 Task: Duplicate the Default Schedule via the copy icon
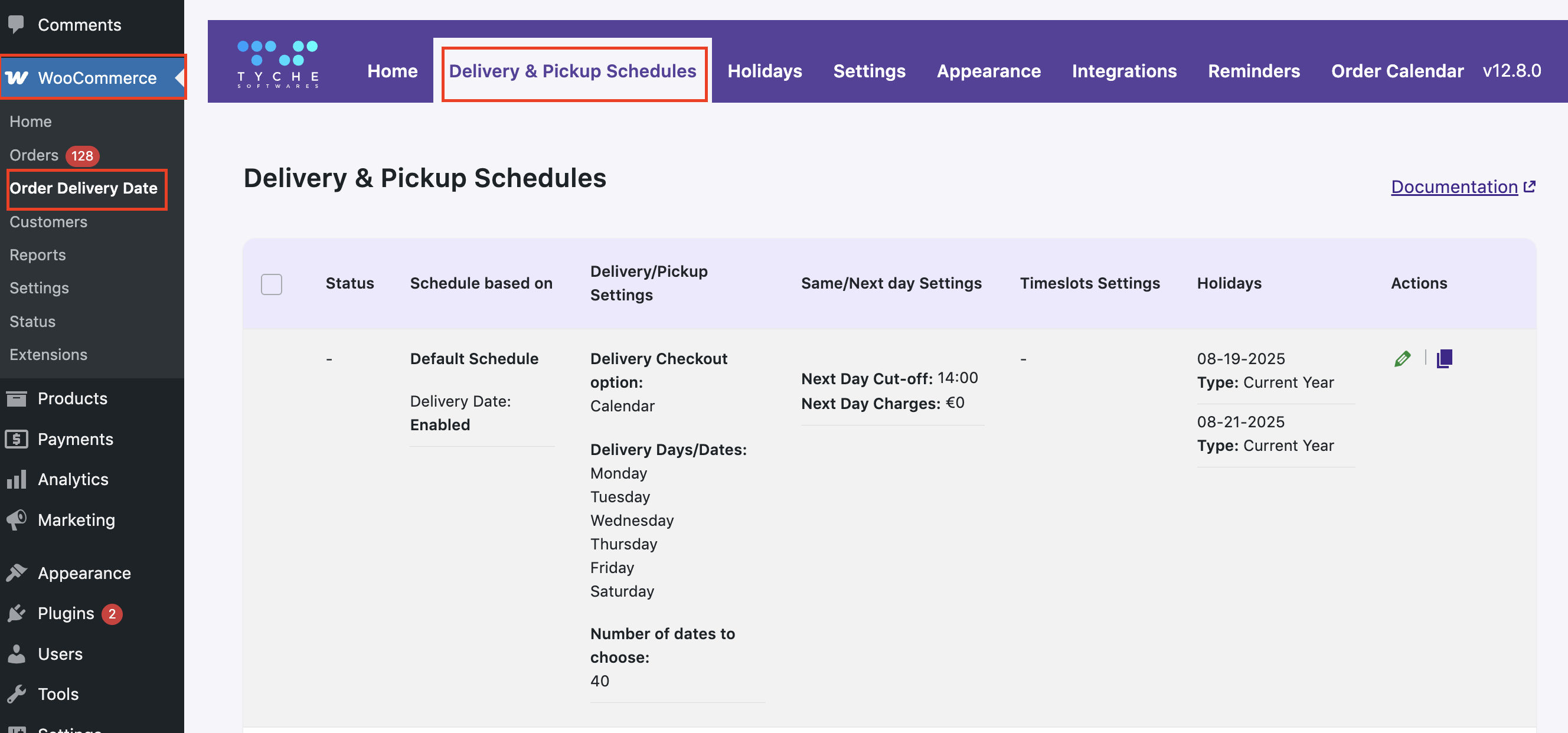[x=1446, y=359]
